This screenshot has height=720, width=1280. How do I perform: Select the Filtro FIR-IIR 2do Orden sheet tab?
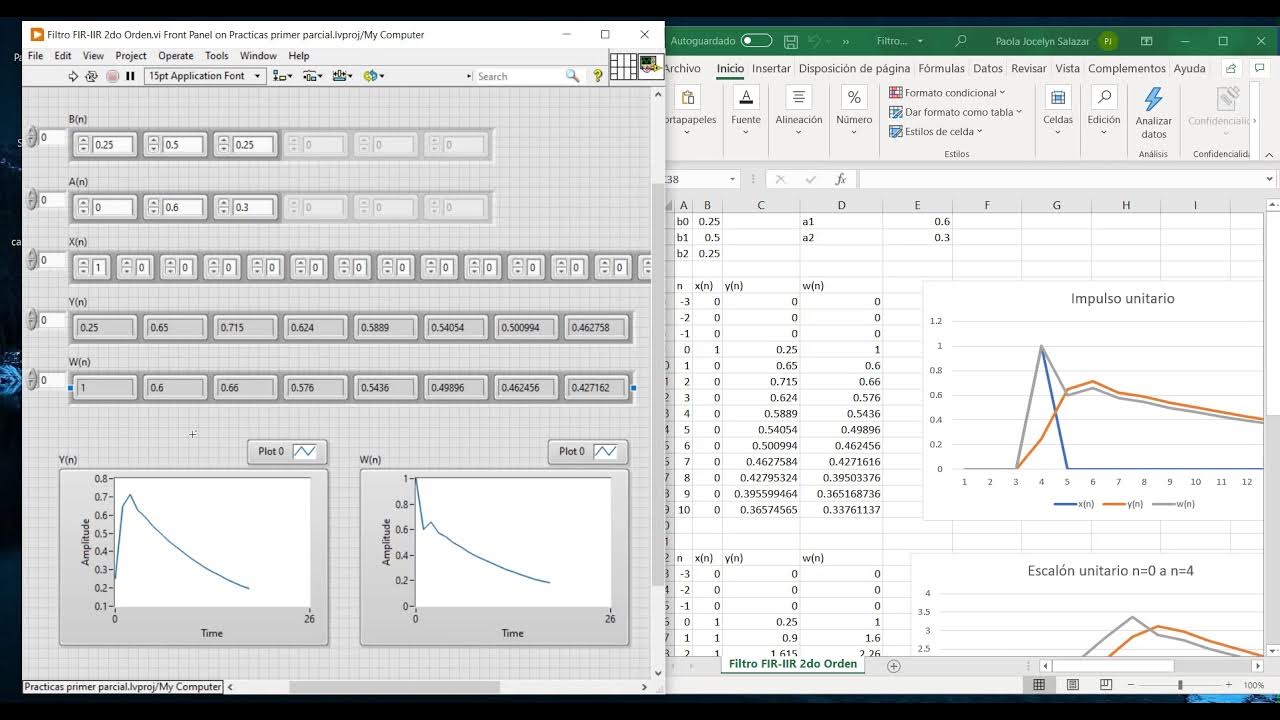pyautogui.click(x=793, y=664)
